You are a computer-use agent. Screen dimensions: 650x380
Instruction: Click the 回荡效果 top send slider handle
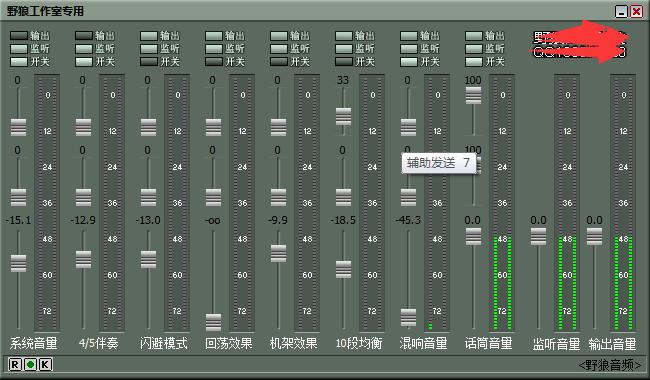[x=213, y=128]
